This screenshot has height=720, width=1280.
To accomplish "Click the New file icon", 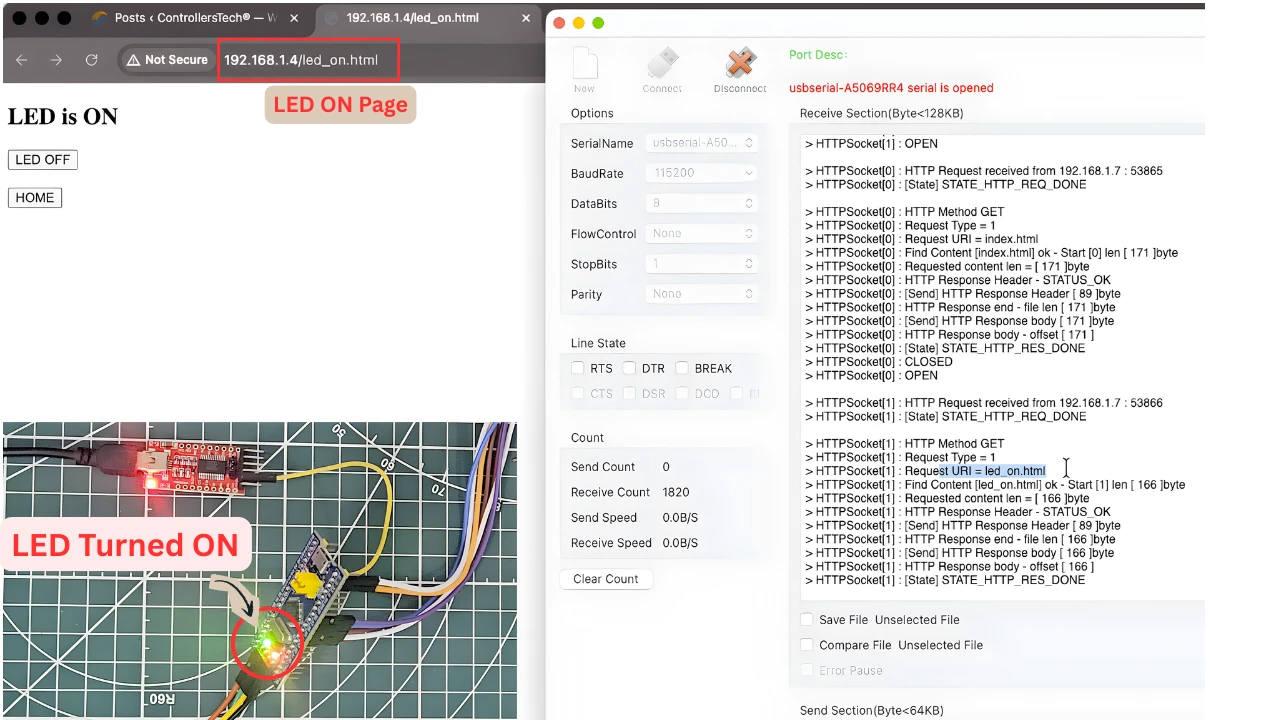I will (x=585, y=66).
